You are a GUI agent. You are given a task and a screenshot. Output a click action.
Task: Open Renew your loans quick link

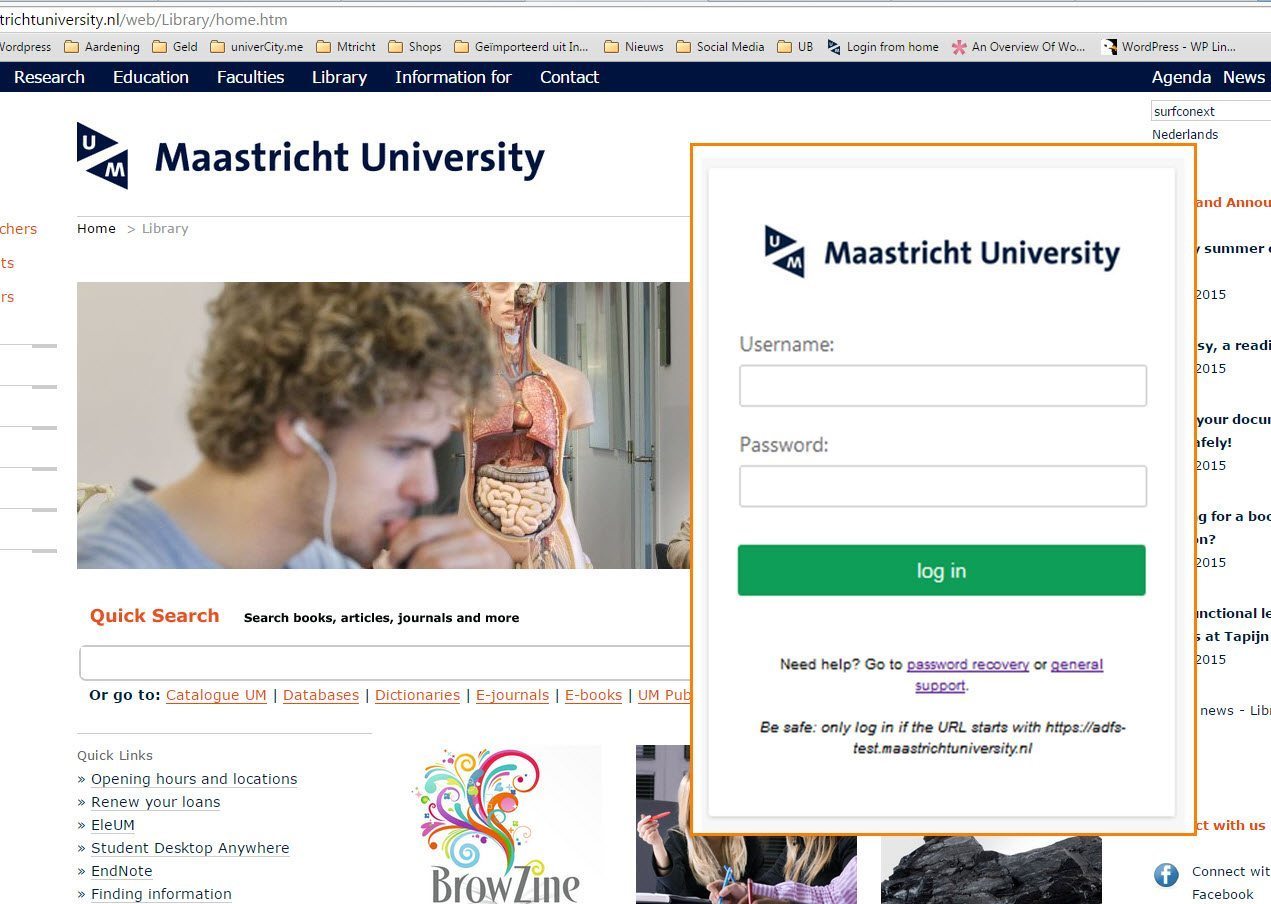155,802
